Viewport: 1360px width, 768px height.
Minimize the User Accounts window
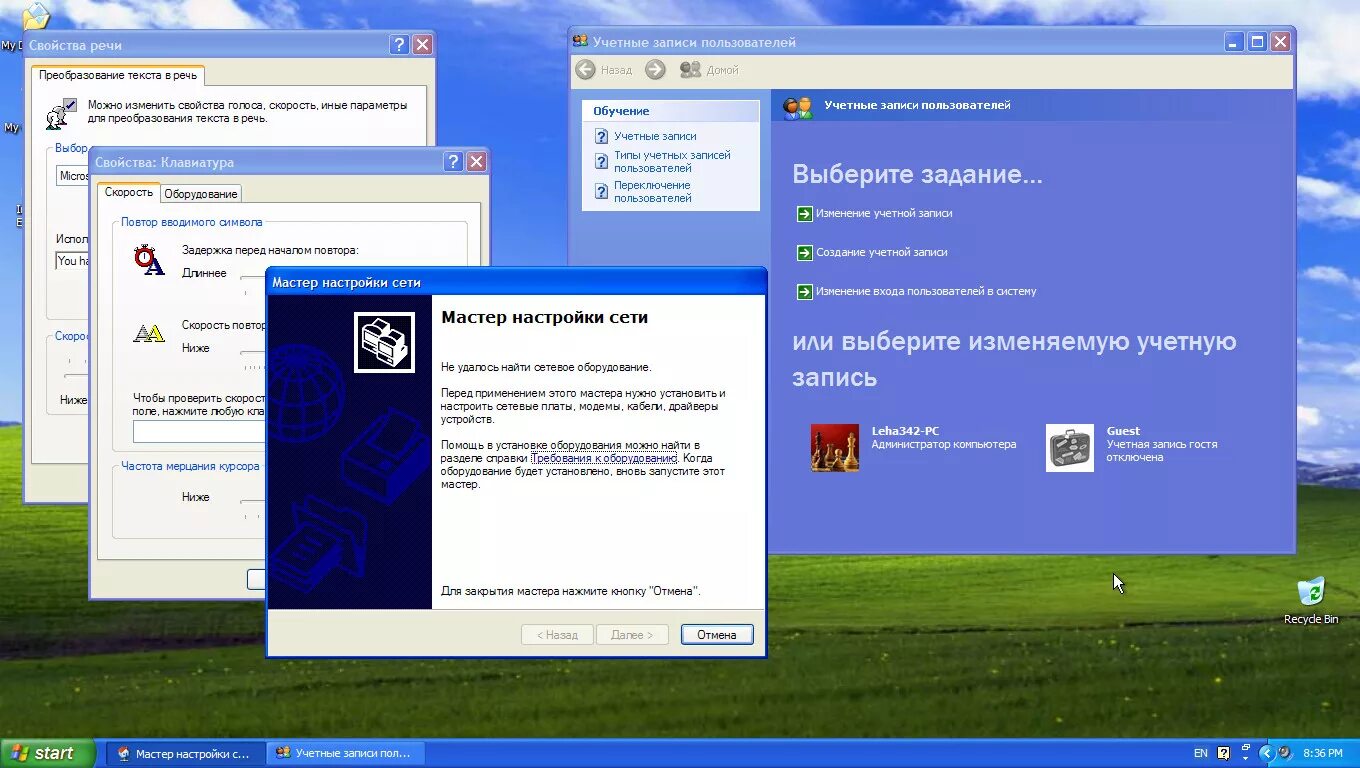(1235, 42)
